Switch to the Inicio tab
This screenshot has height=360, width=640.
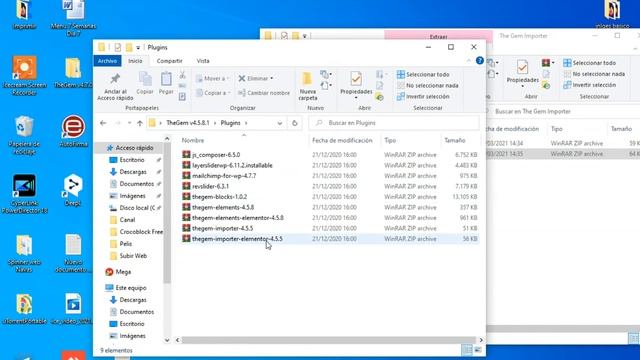point(135,60)
